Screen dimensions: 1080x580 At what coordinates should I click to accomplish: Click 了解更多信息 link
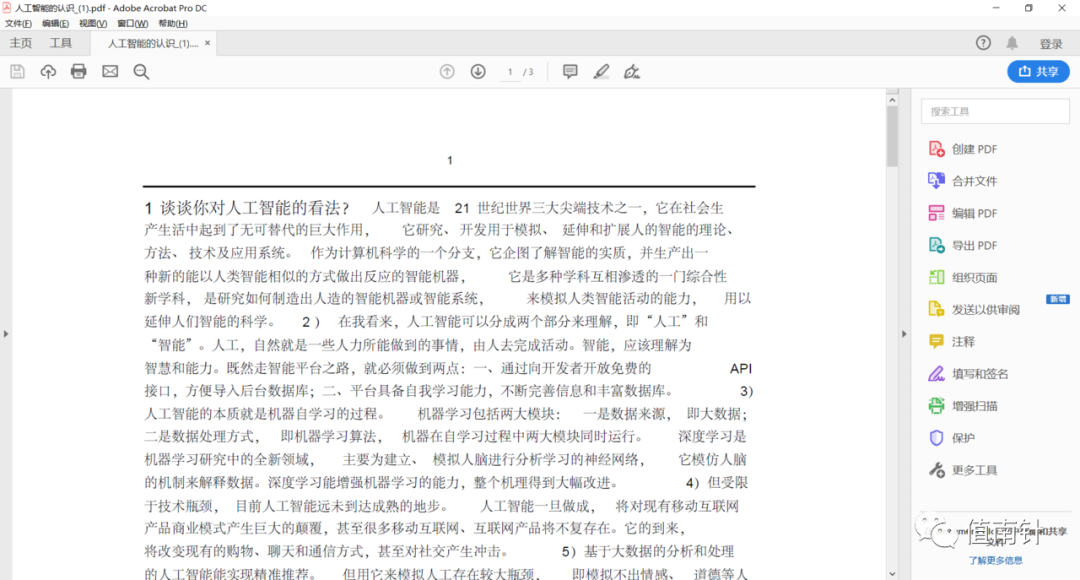[x=995, y=561]
